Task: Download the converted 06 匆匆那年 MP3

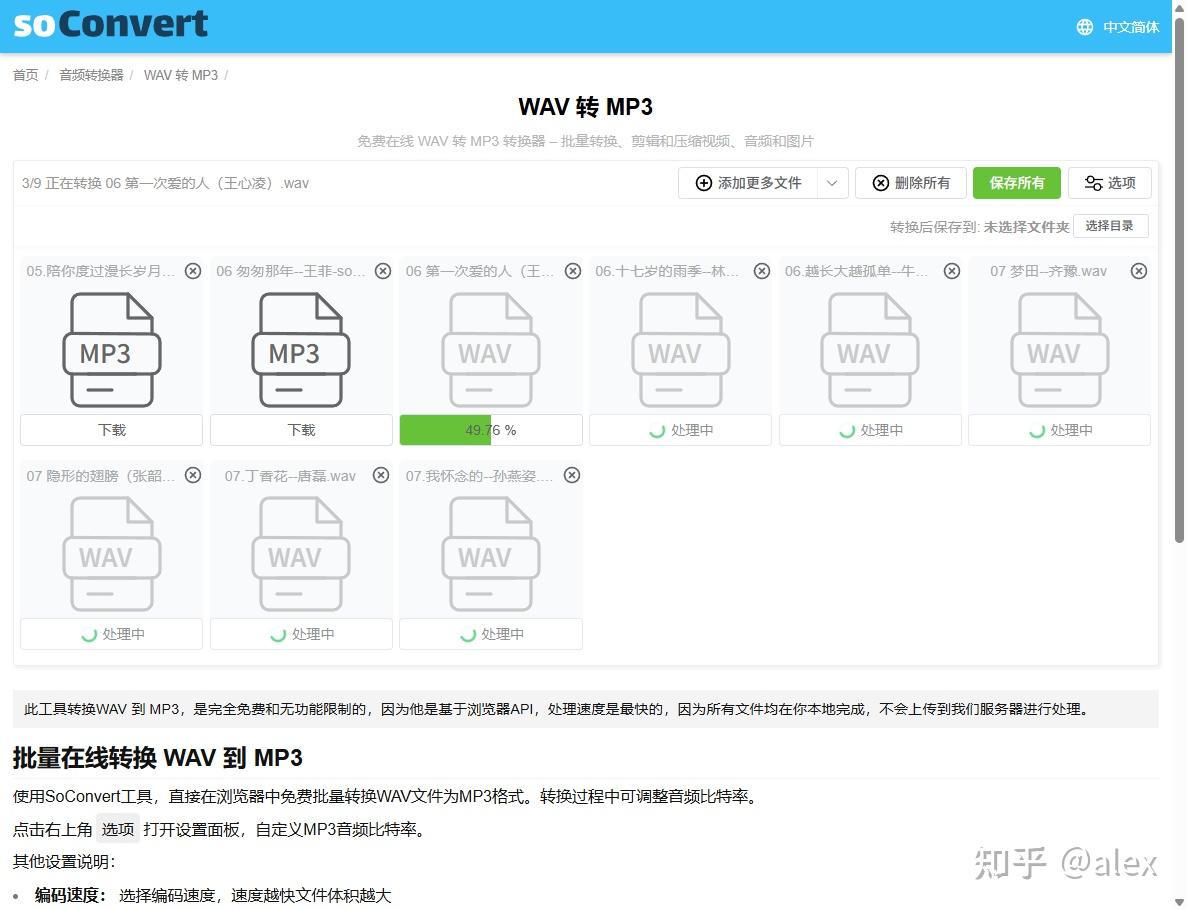Action: point(301,429)
